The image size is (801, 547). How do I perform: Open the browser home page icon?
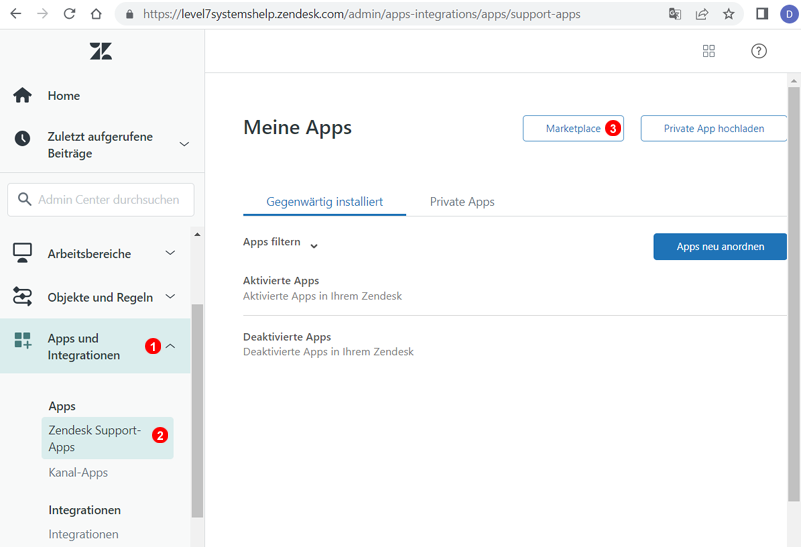point(96,14)
